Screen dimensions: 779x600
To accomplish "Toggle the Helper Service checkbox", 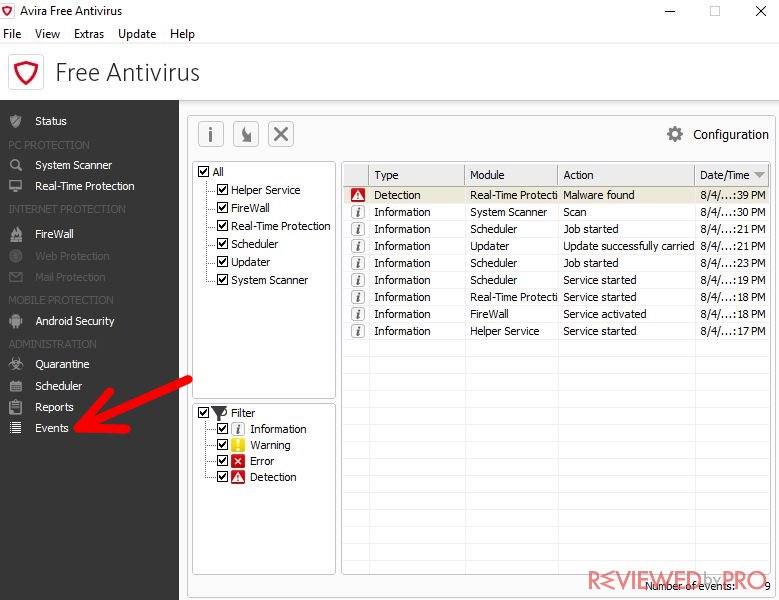I will [223, 190].
